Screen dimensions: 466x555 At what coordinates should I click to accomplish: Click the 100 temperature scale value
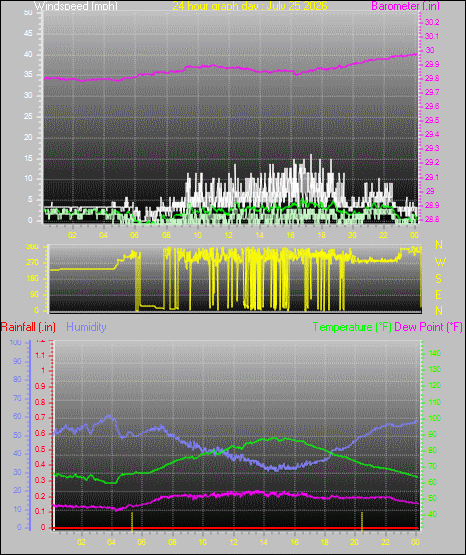[434, 418]
